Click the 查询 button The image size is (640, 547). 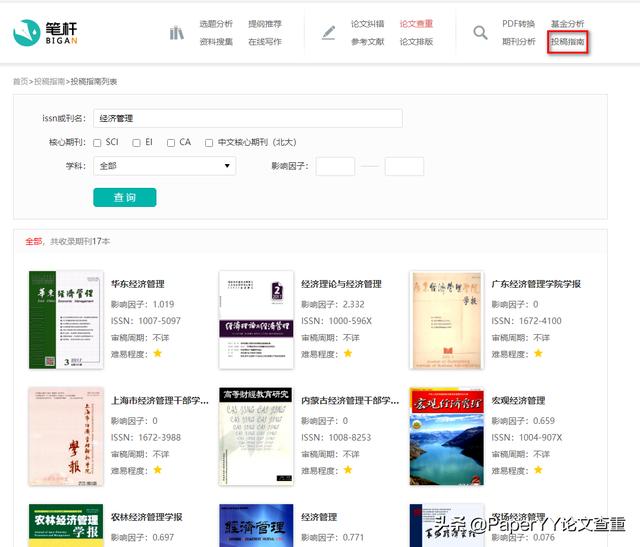[x=124, y=198]
